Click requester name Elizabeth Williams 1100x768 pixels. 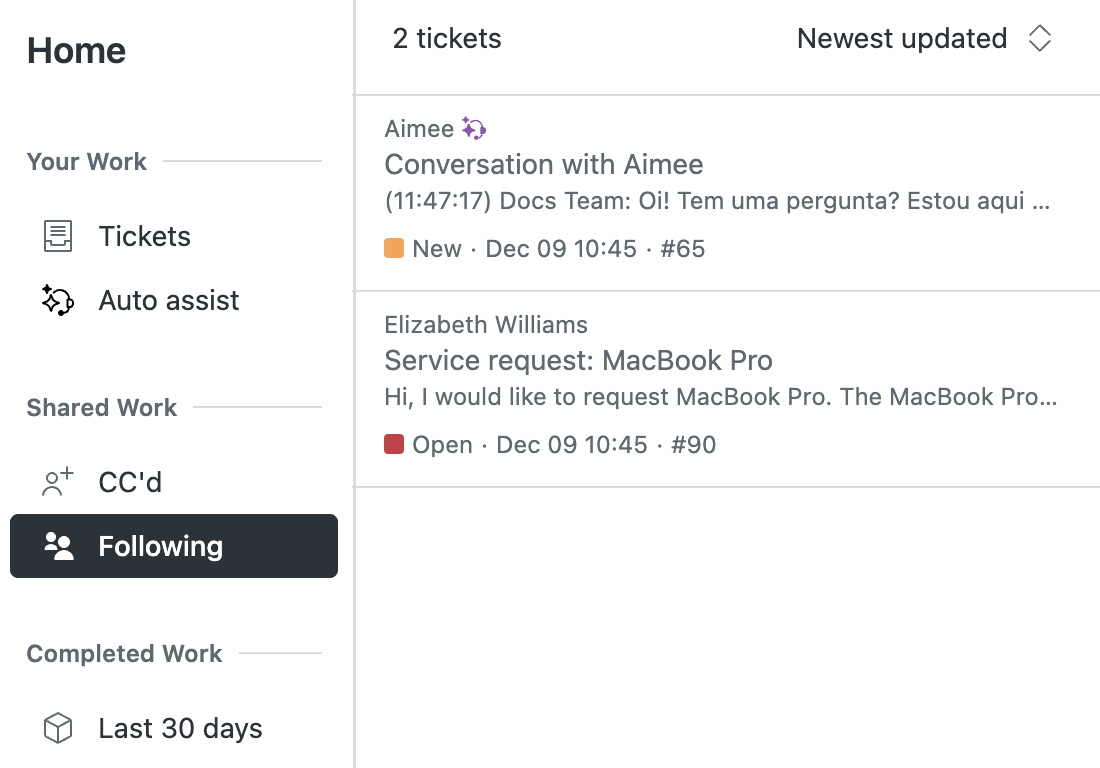click(x=486, y=325)
